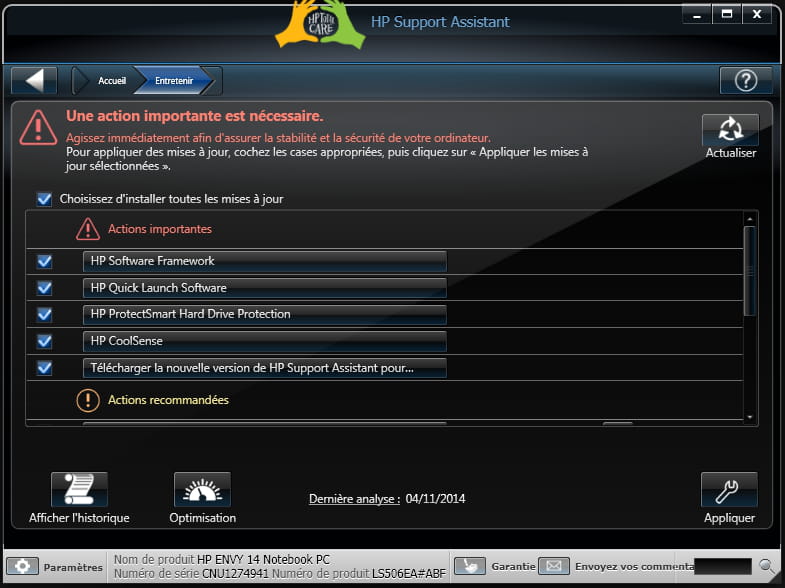Open HP ProtectSmart Hard Drive Protection details
Viewport: 785px width, 588px height.
tap(264, 314)
